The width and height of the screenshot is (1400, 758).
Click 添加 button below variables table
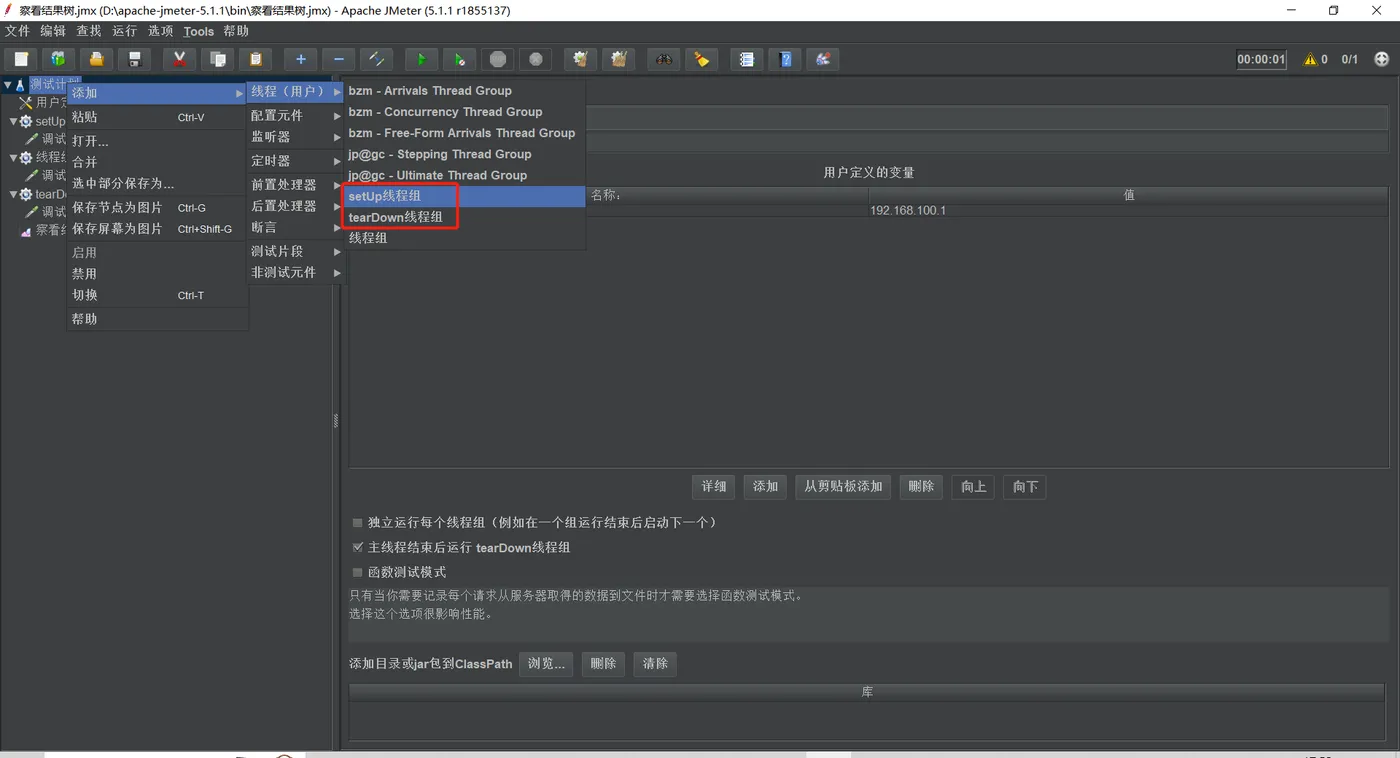click(766, 487)
